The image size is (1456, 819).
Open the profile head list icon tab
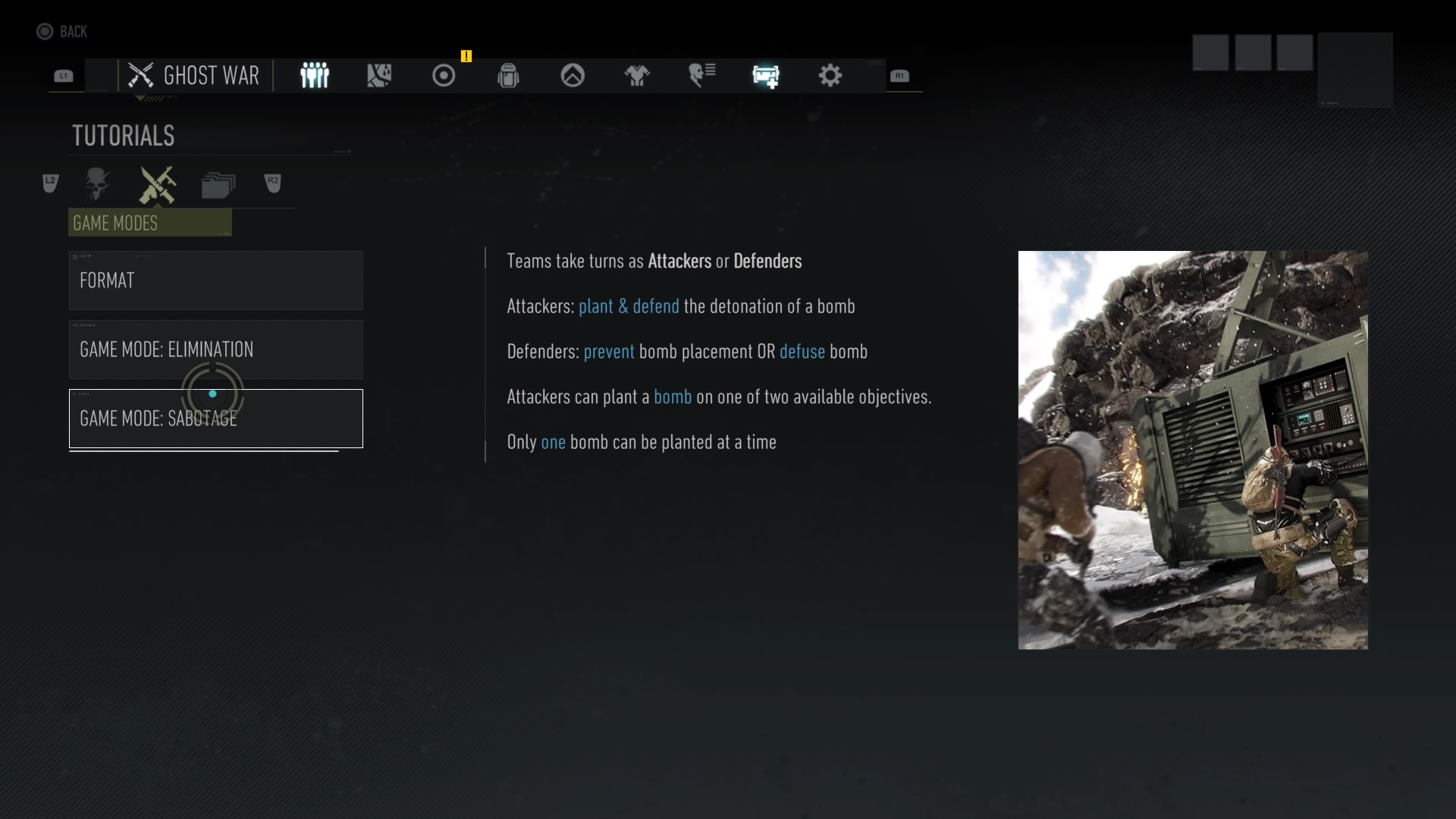click(701, 75)
